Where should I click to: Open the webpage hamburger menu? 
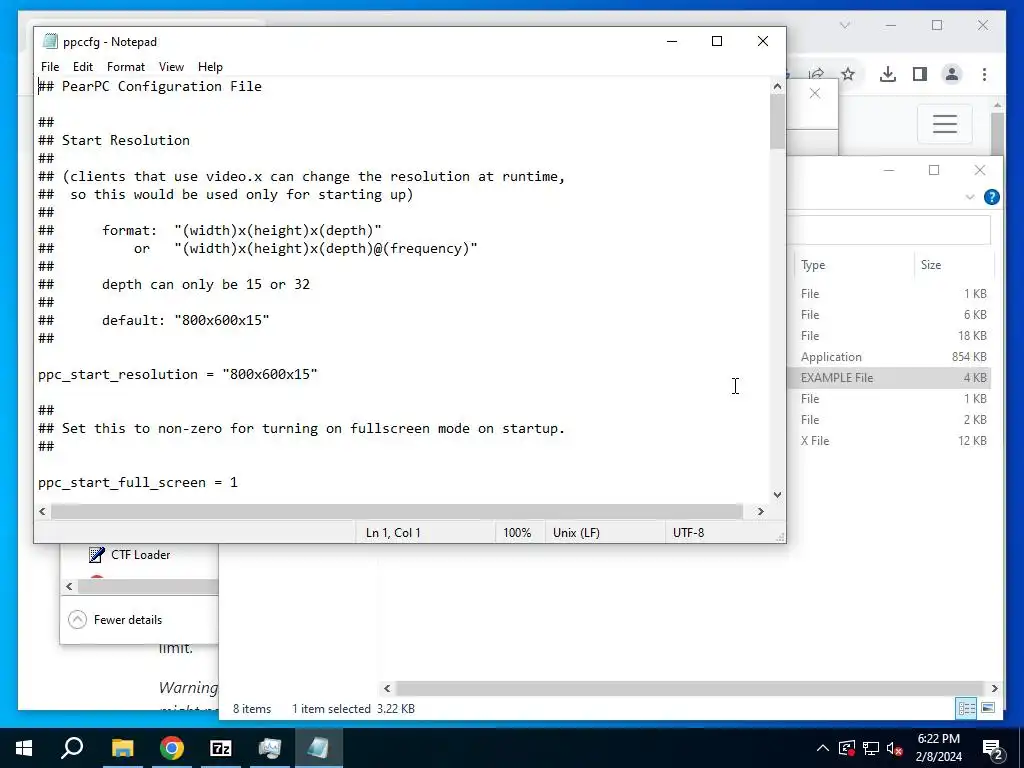click(945, 124)
